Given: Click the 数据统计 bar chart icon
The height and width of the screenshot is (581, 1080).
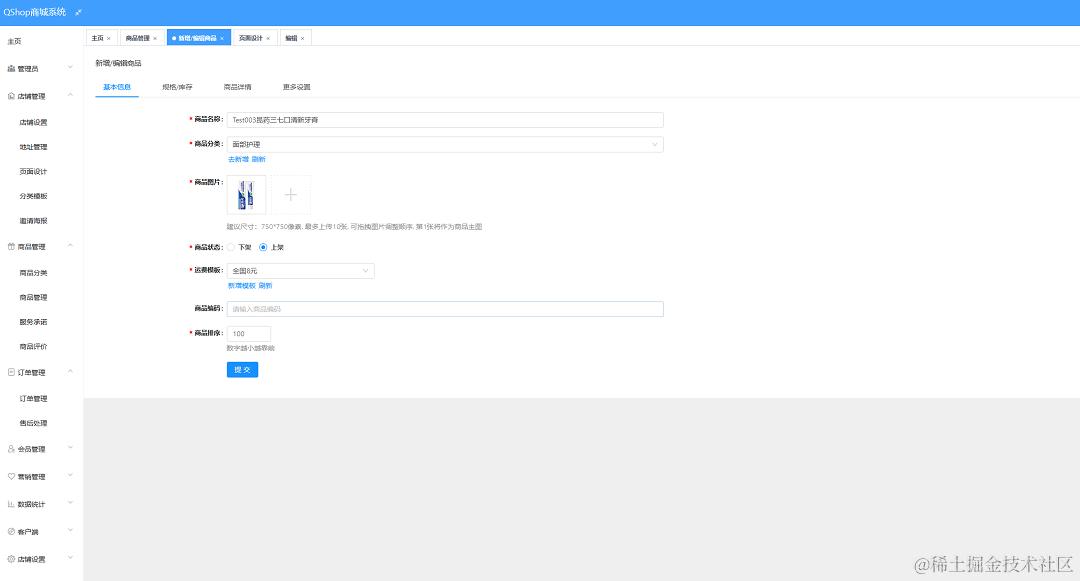Looking at the screenshot, I should tap(11, 504).
